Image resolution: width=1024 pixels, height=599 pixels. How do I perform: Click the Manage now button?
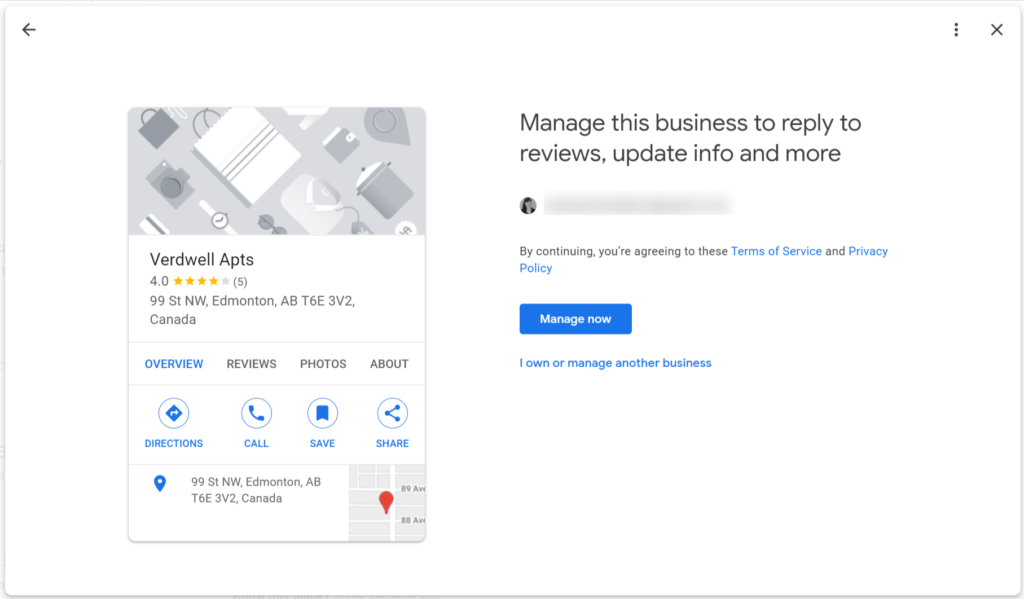coord(575,319)
